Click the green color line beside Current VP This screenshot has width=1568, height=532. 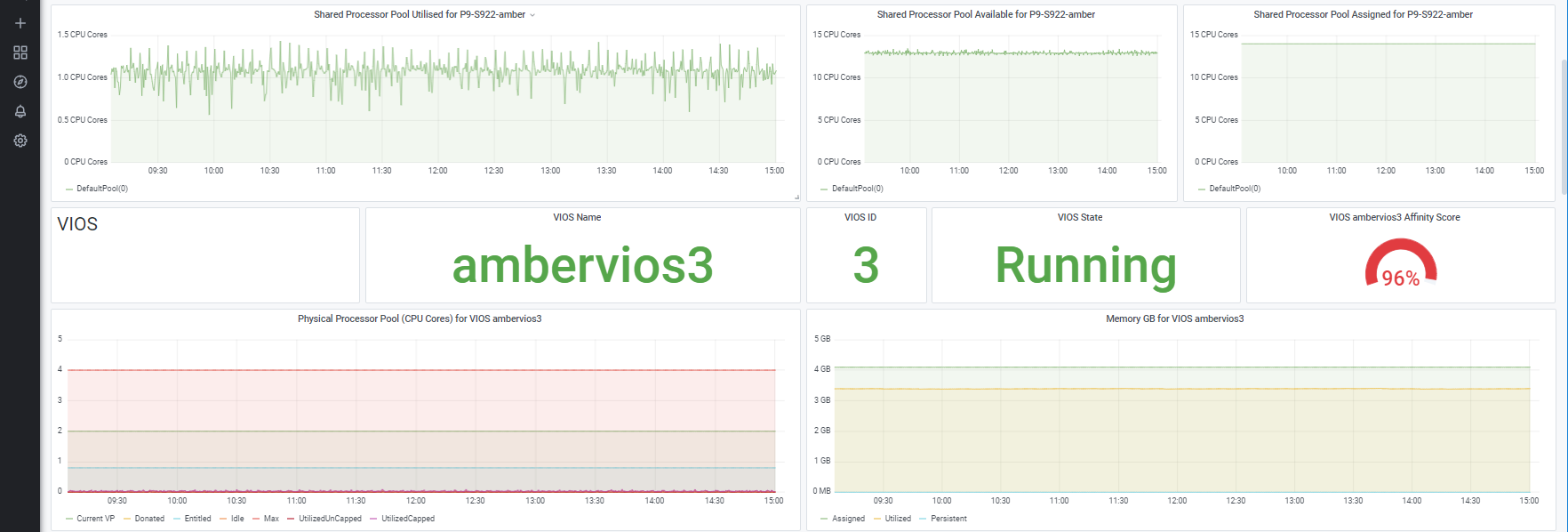(69, 519)
